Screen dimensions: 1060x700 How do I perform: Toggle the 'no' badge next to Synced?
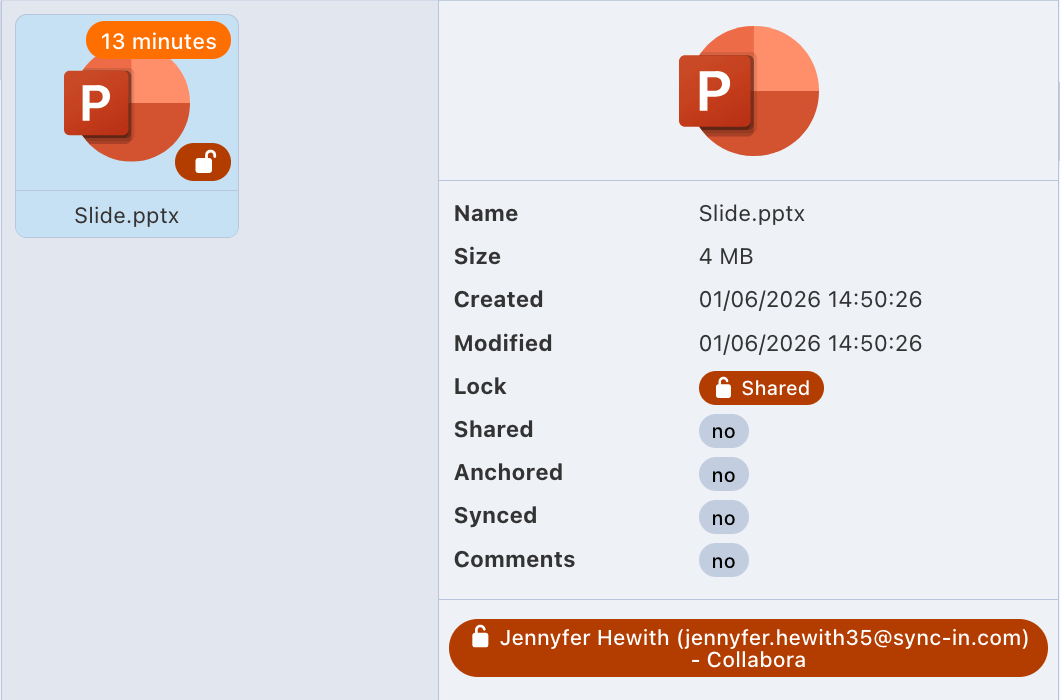coord(723,518)
